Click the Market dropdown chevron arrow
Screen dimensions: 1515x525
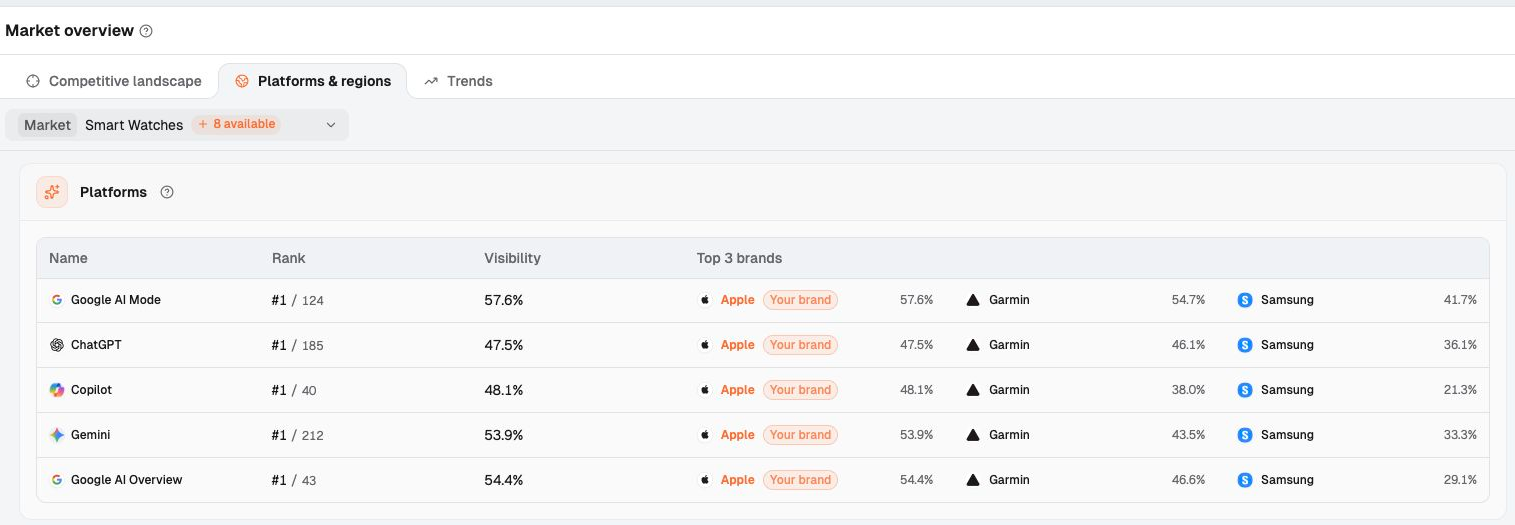[331, 125]
